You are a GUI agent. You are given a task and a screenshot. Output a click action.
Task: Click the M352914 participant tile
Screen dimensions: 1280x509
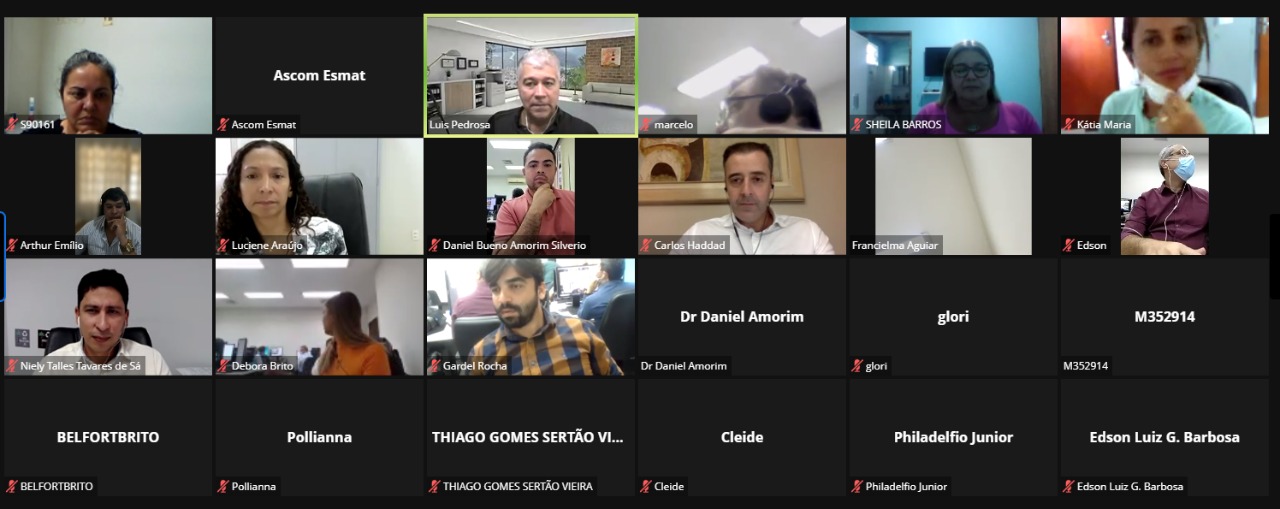1164,317
